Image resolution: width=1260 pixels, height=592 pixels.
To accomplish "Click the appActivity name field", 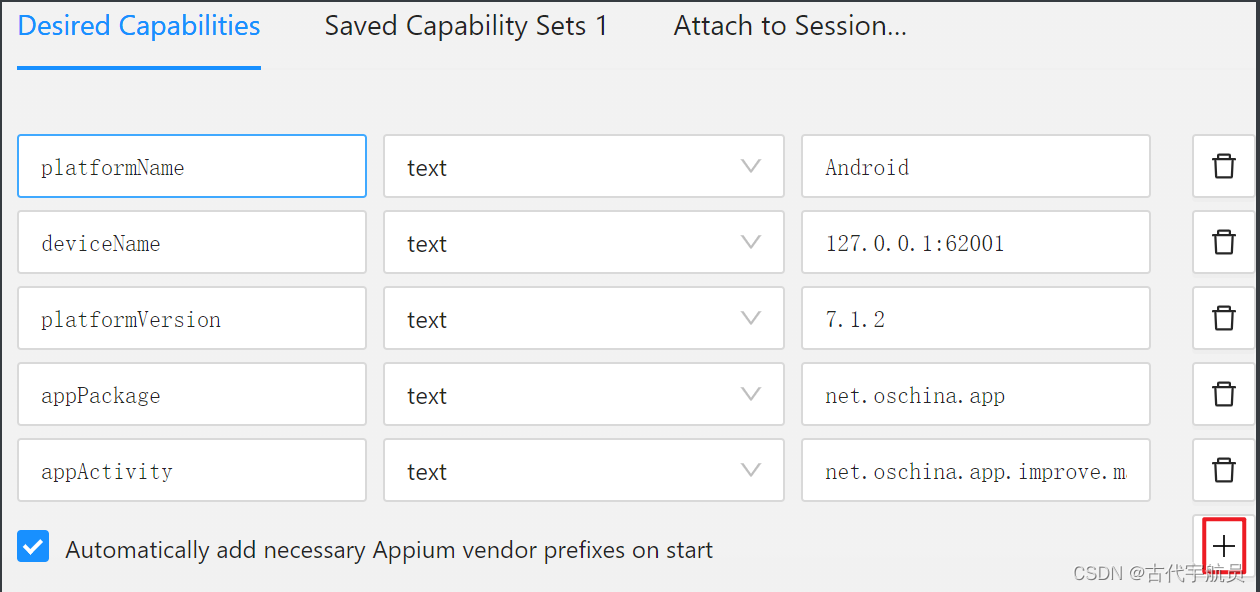I will [x=192, y=471].
